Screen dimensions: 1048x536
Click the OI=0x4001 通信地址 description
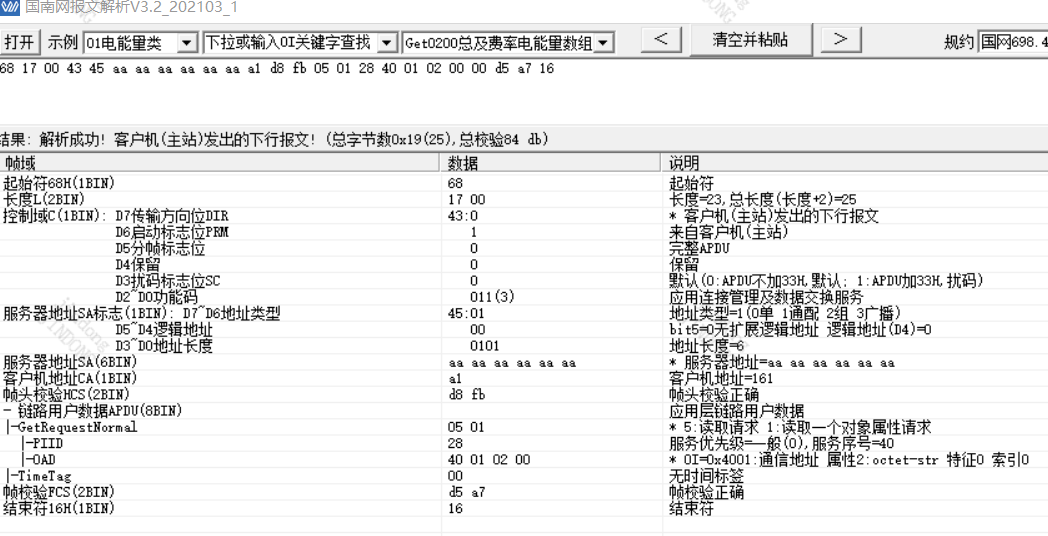coord(848,459)
